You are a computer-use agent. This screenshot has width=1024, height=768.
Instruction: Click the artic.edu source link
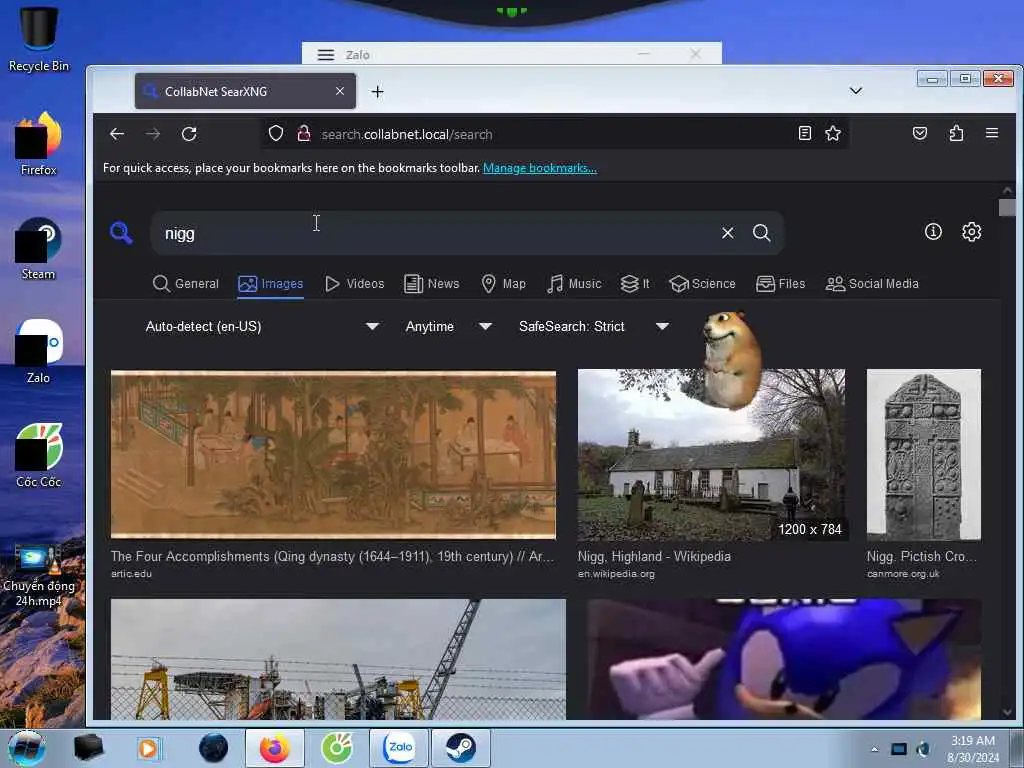click(x=131, y=574)
